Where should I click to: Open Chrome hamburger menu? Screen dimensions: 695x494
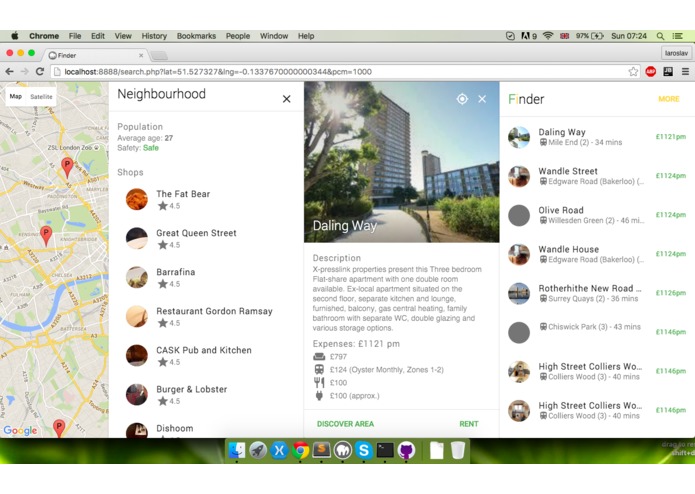(685, 71)
